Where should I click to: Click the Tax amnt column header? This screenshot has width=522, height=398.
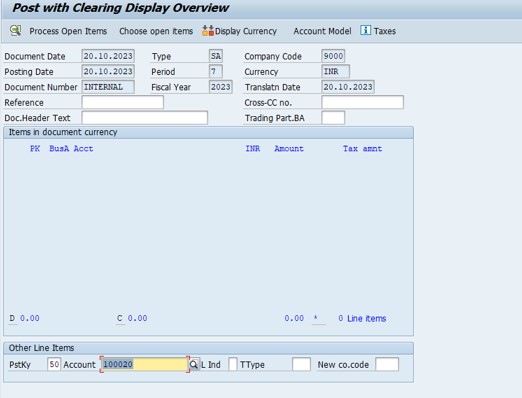tap(363, 149)
